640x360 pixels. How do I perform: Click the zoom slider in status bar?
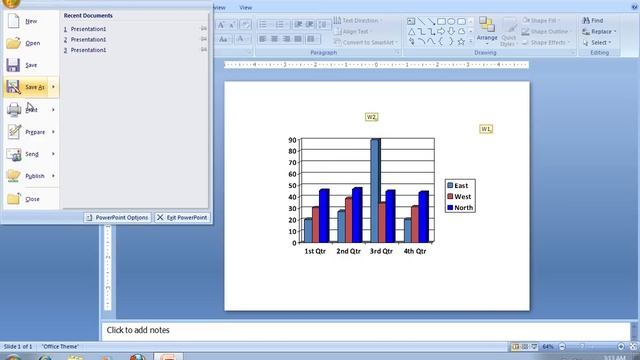click(x=591, y=347)
